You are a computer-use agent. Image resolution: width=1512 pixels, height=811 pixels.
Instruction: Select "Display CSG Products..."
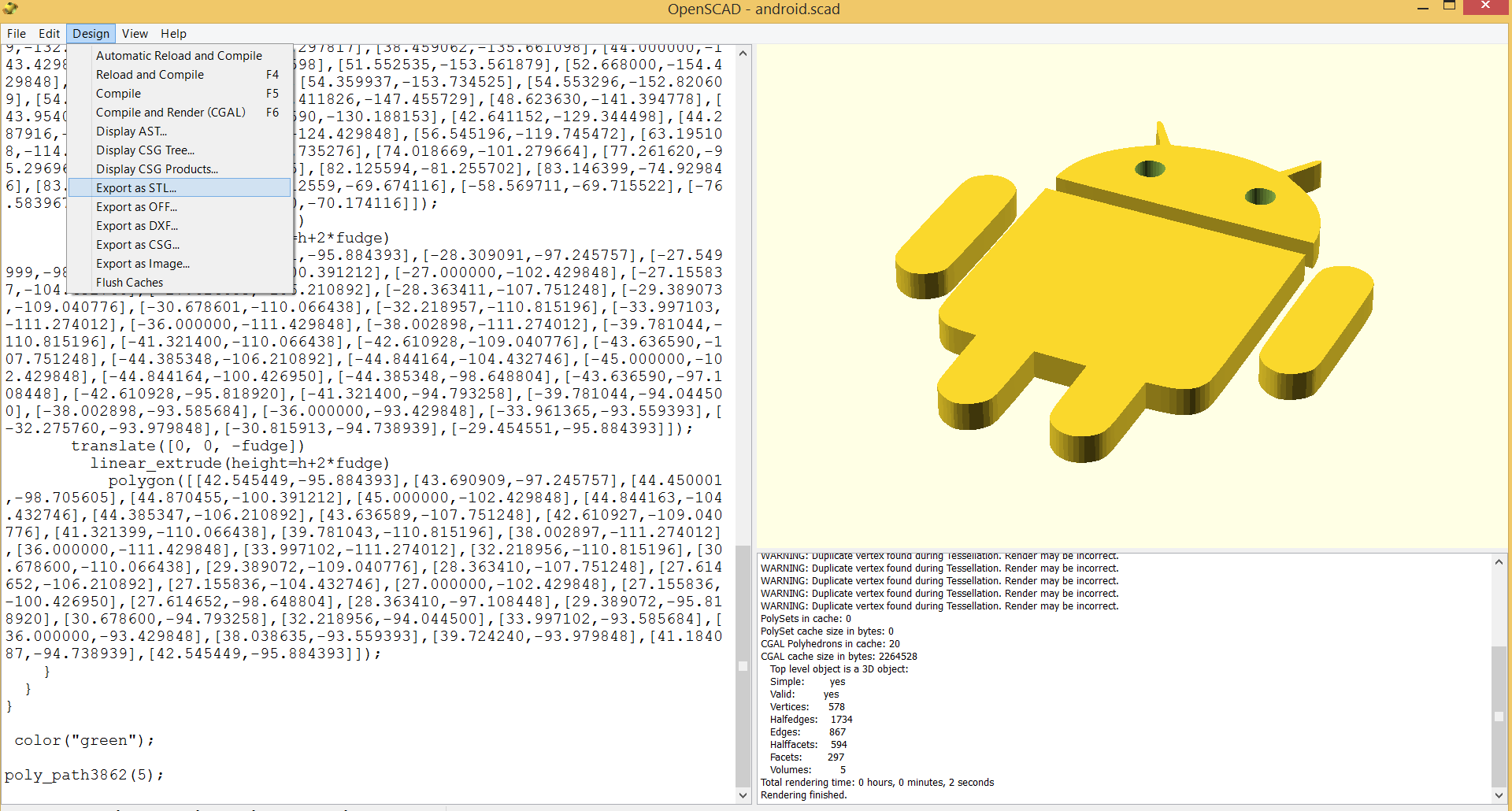[x=157, y=168]
